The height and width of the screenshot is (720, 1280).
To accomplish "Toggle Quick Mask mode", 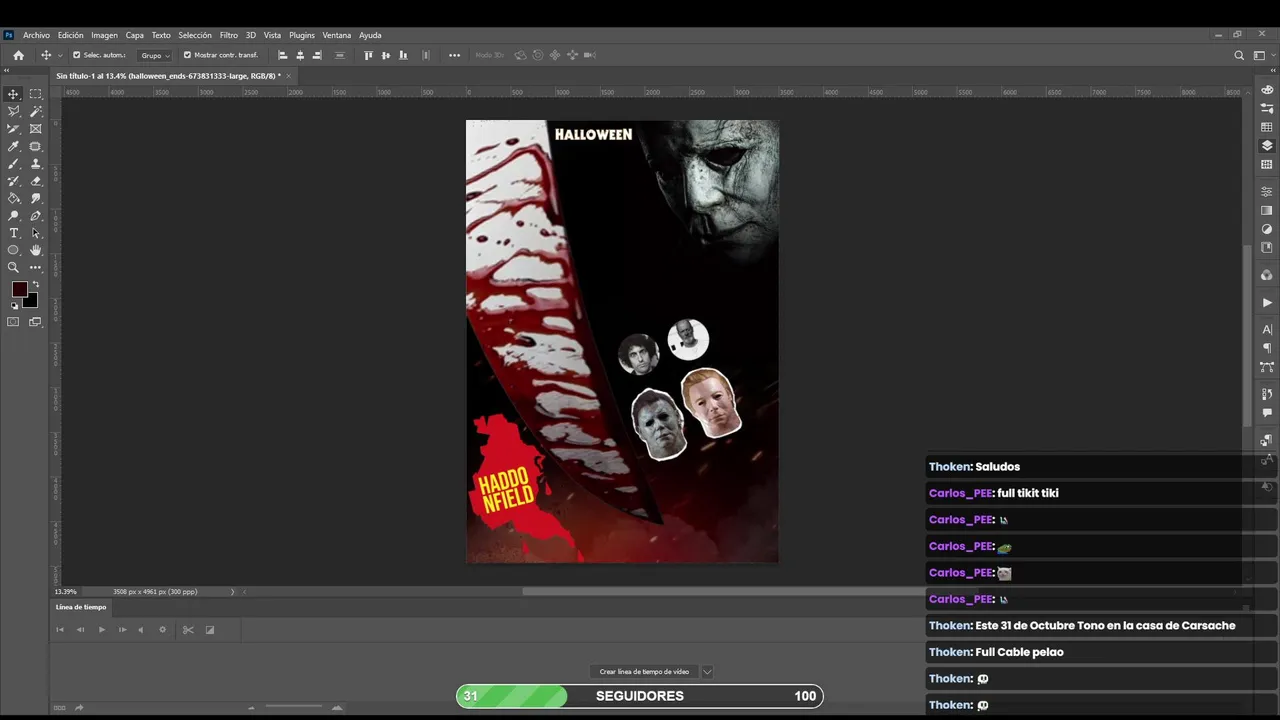I will [x=14, y=322].
